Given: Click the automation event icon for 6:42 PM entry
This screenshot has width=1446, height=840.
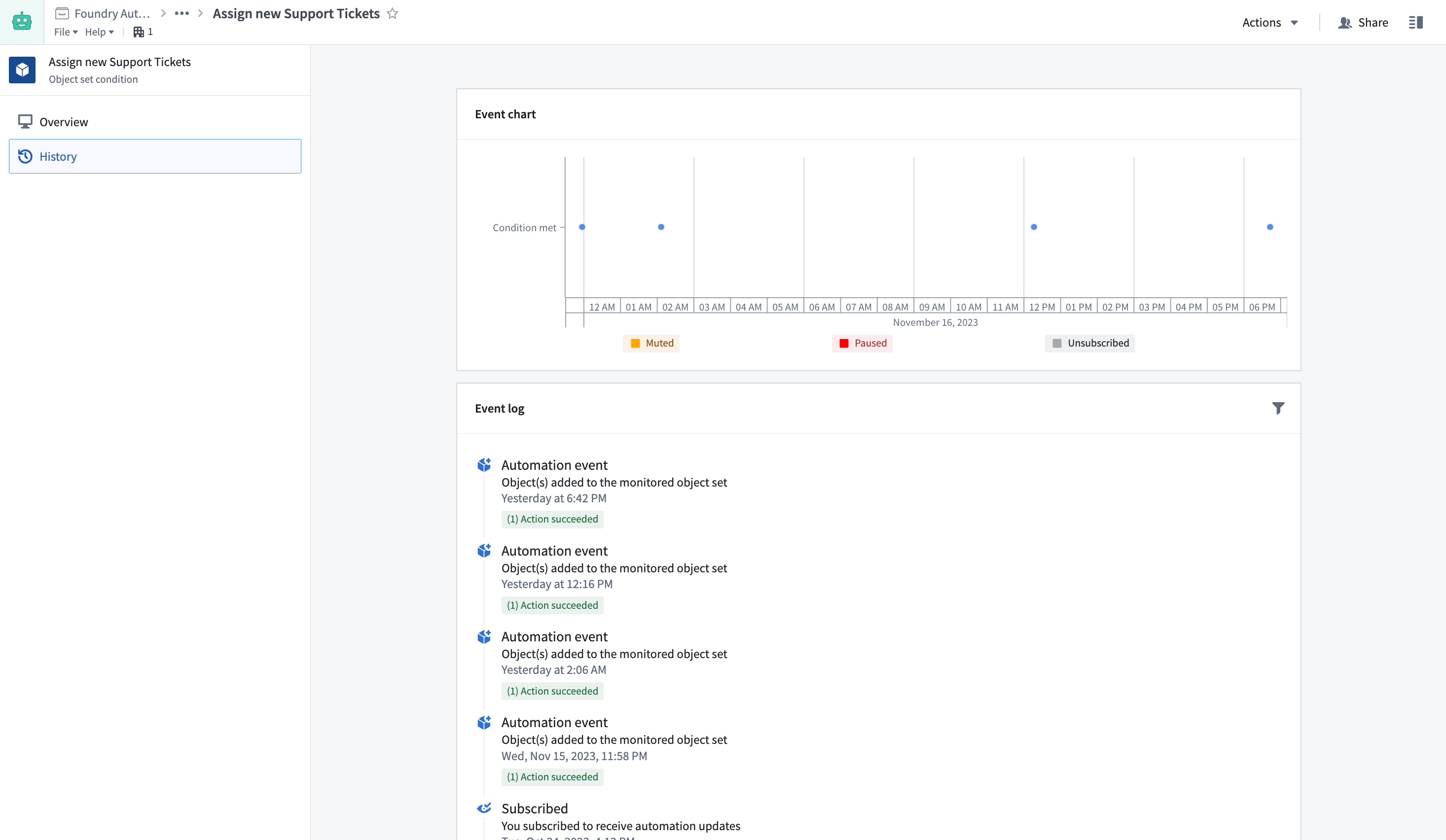Looking at the screenshot, I should (x=485, y=464).
